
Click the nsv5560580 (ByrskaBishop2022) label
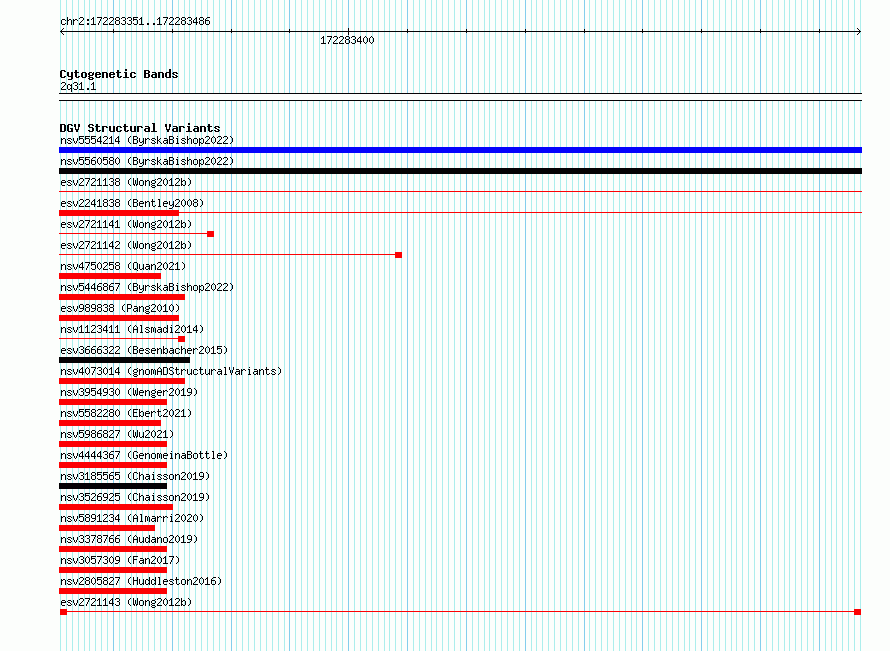click(147, 161)
